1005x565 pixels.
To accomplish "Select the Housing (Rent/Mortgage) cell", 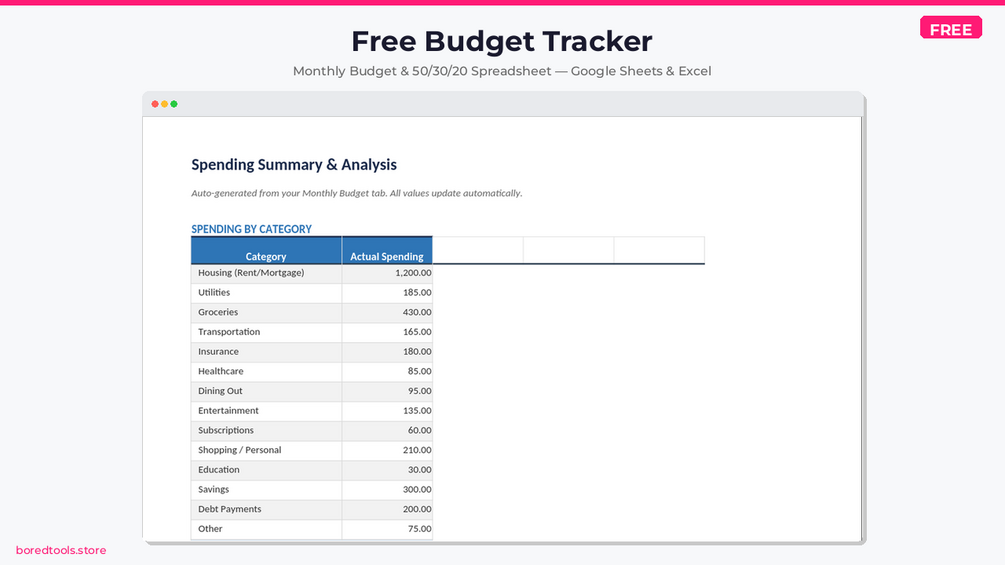I will pyautogui.click(x=266, y=273).
